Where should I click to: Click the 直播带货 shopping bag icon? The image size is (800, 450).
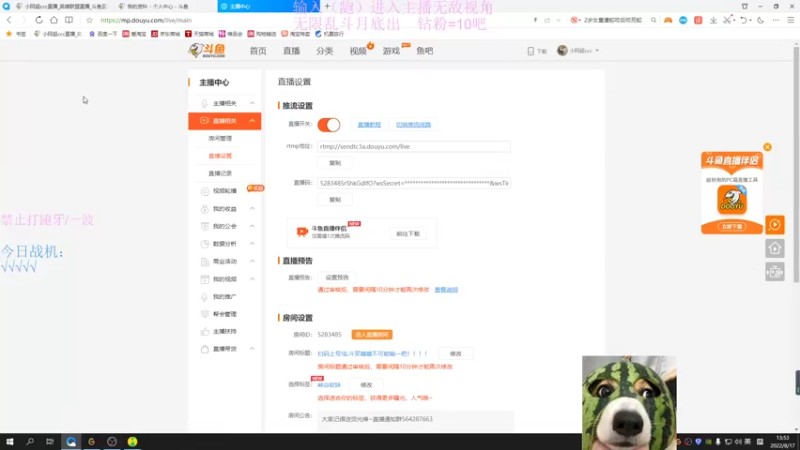point(205,349)
